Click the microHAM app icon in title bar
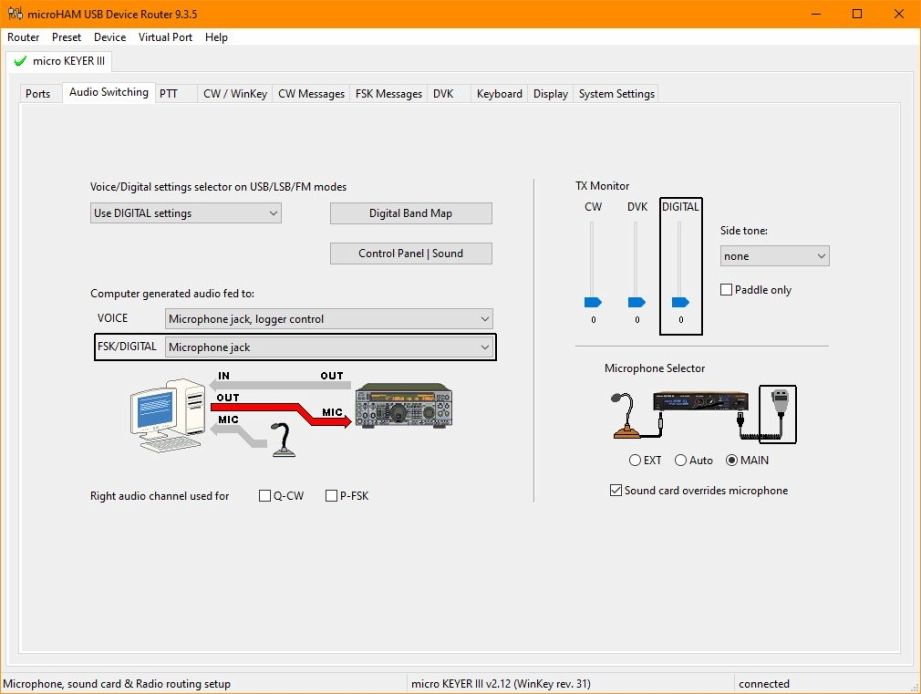 point(12,14)
